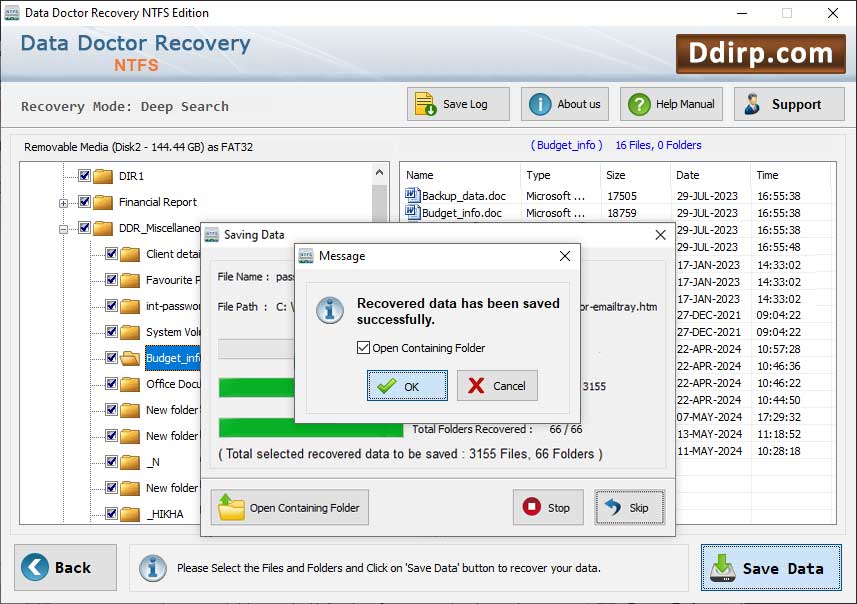Click the folders recovered progress bar
This screenshot has width=857, height=604.
point(311,428)
